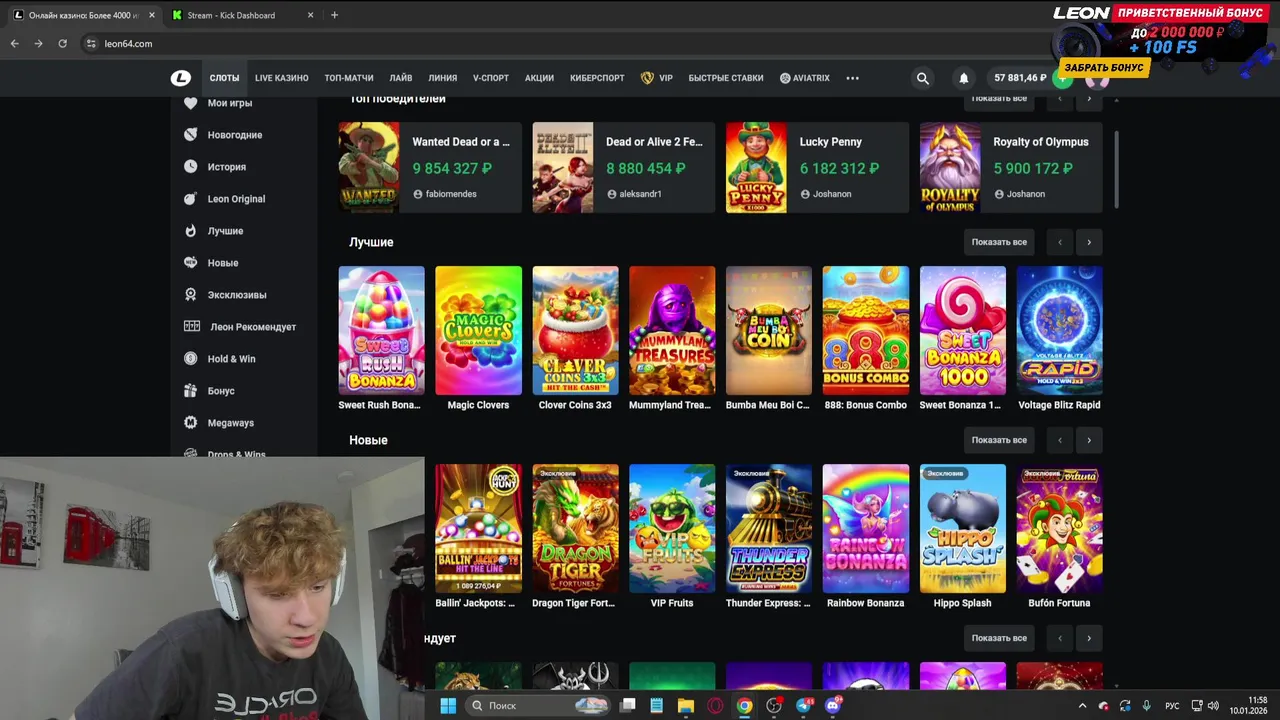Click the ЗАБРАТЬ БОНУС banner button
Viewport: 1280px width, 720px height.
[1103, 67]
